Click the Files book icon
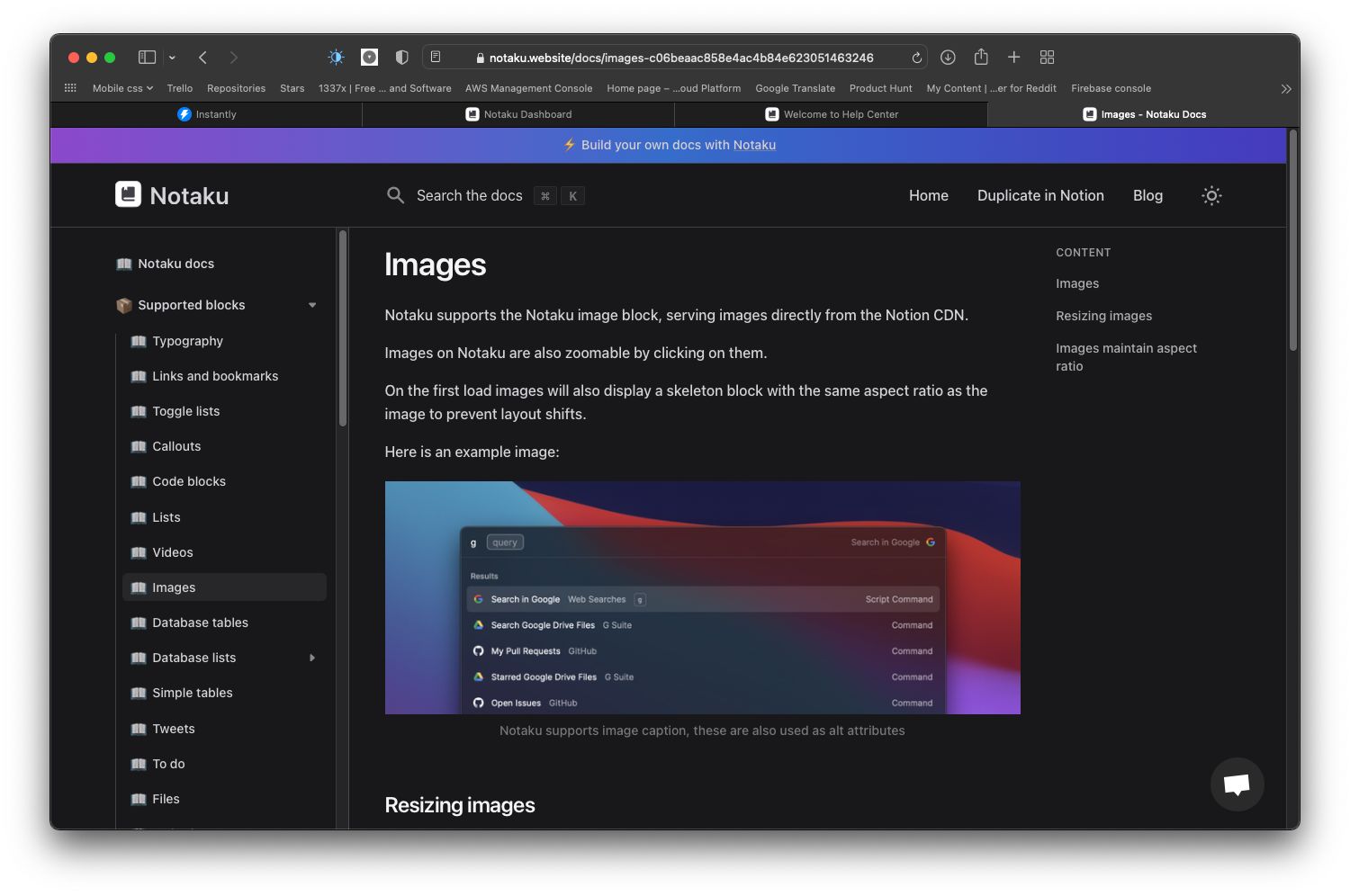Viewport: 1350px width, 896px height. [139, 799]
